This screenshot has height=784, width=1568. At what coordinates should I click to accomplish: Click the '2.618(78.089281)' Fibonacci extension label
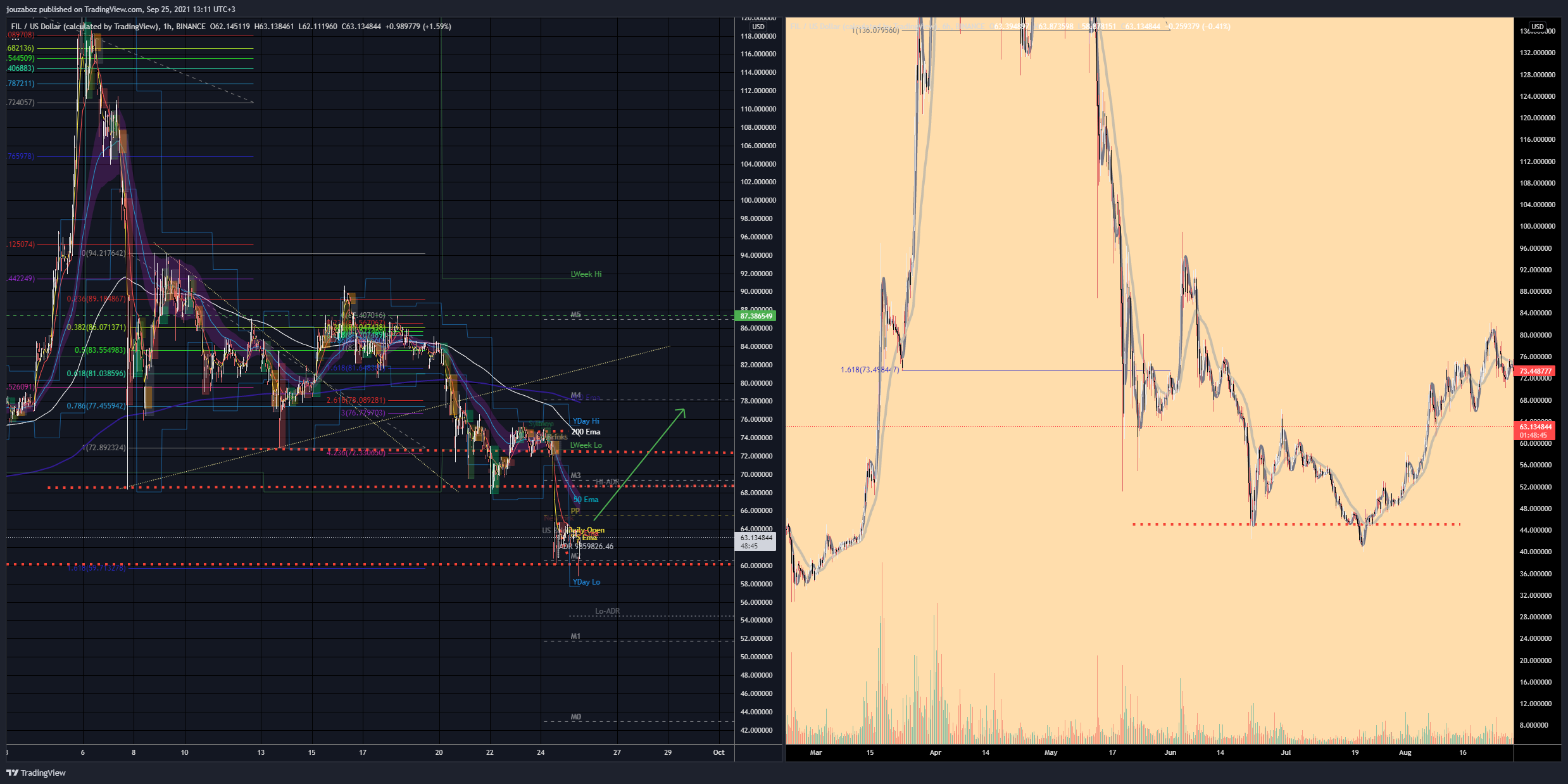pyautogui.click(x=356, y=400)
